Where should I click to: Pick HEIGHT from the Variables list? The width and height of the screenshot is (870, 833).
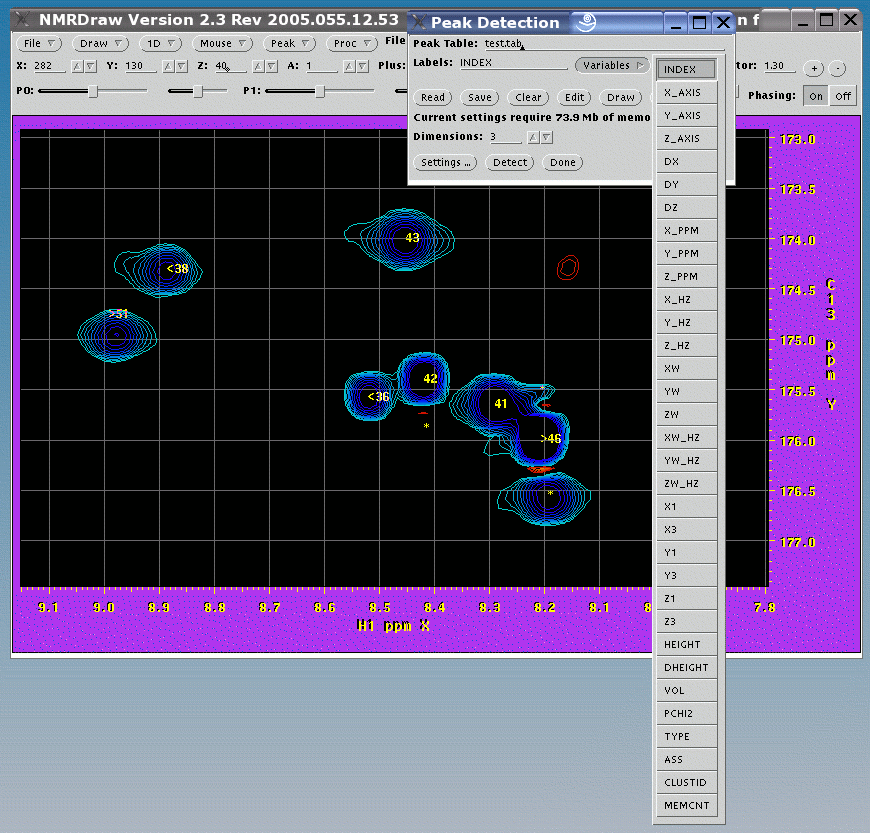coord(686,644)
